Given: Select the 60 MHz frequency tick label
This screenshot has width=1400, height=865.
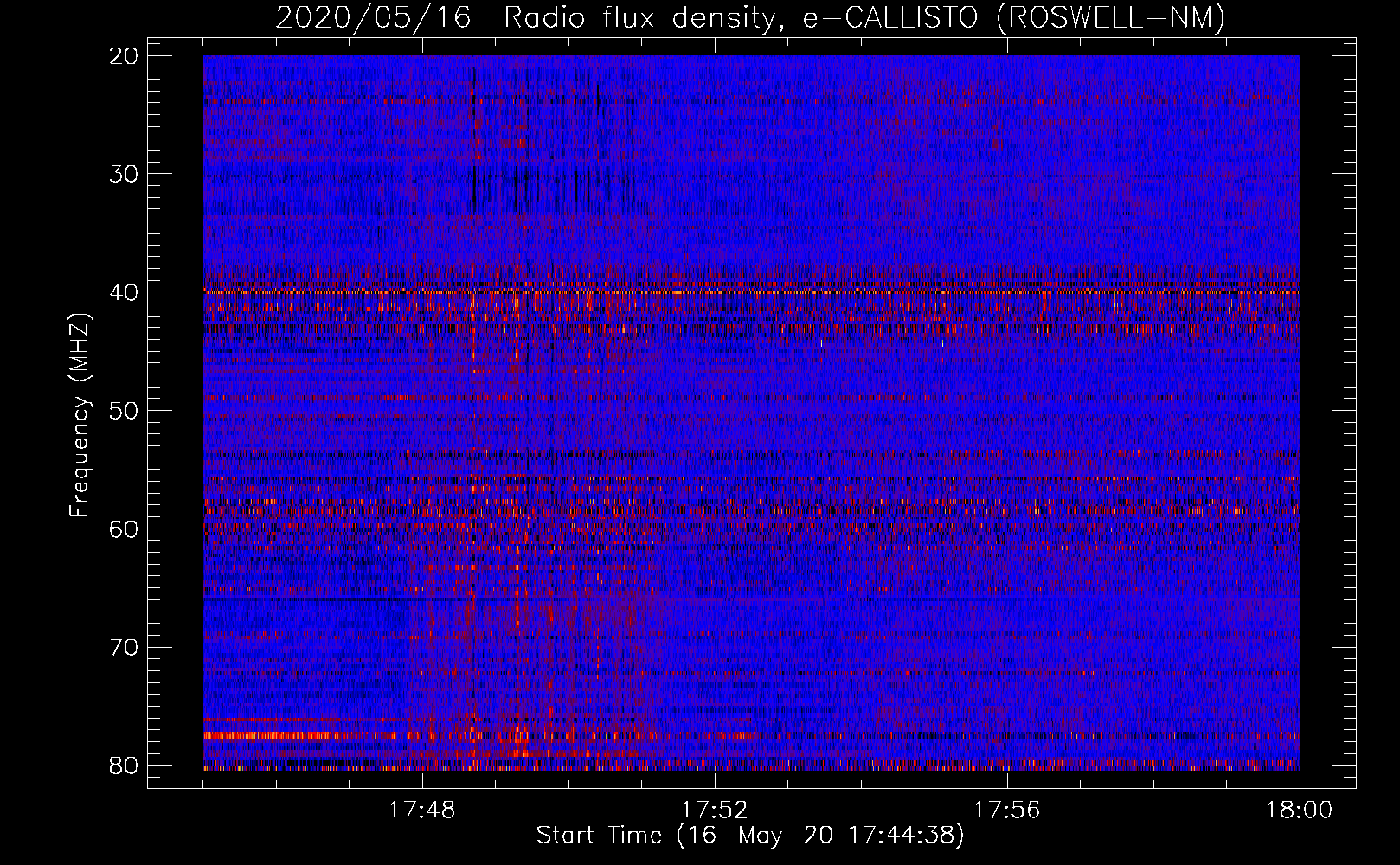Looking at the screenshot, I should (x=124, y=529).
